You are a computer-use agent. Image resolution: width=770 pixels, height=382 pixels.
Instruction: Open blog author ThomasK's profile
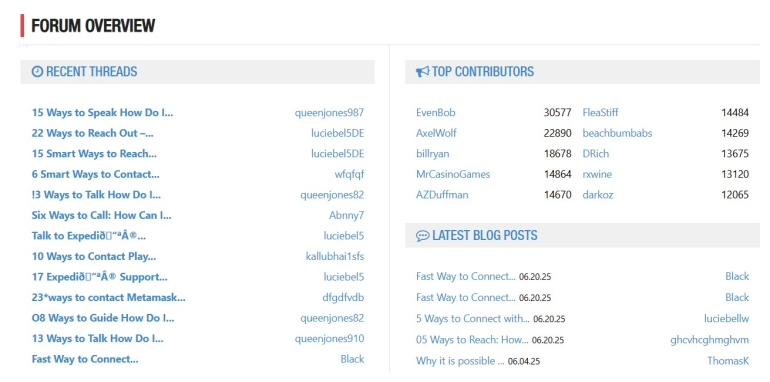click(728, 361)
